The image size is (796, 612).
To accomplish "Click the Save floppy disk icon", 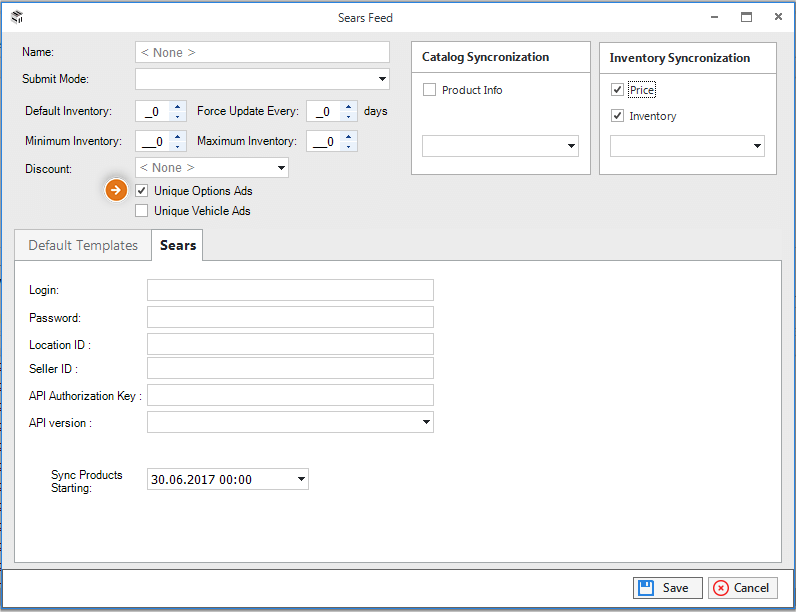I will click(x=646, y=588).
